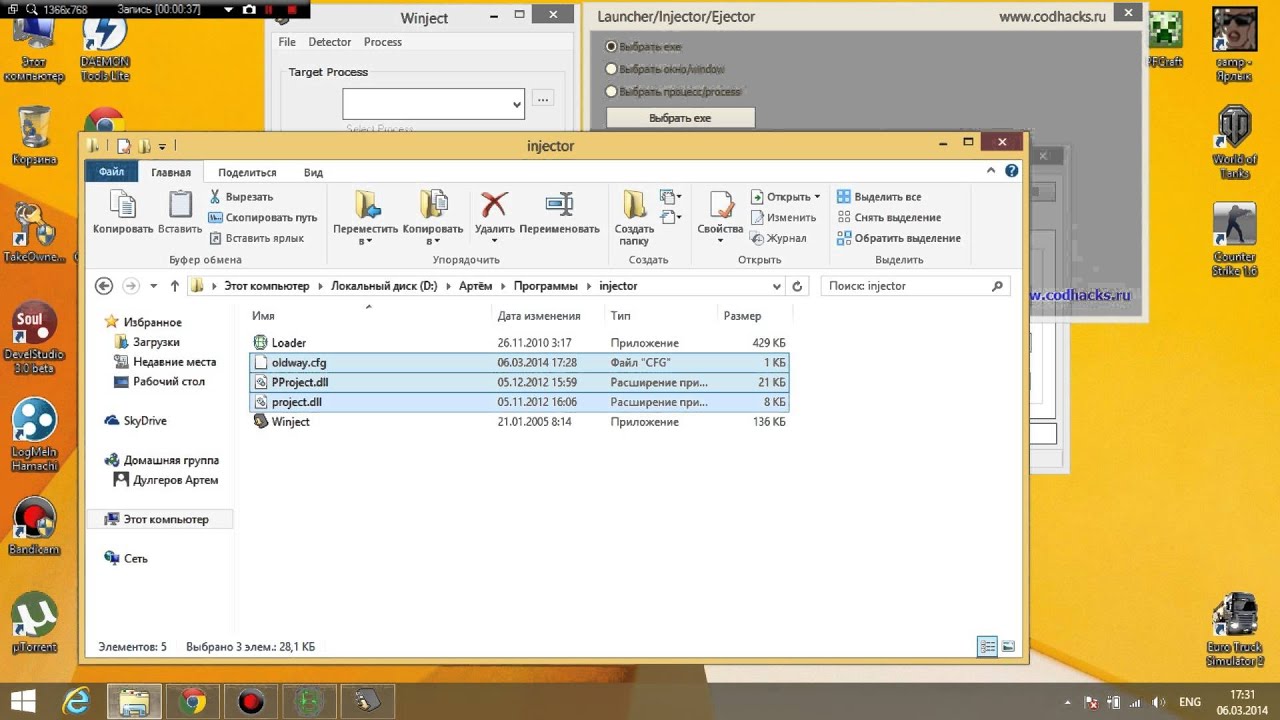Screen dimensions: 1280x720
Task: Click Paste shortcut (Вставить ярлык)
Action: [256, 238]
